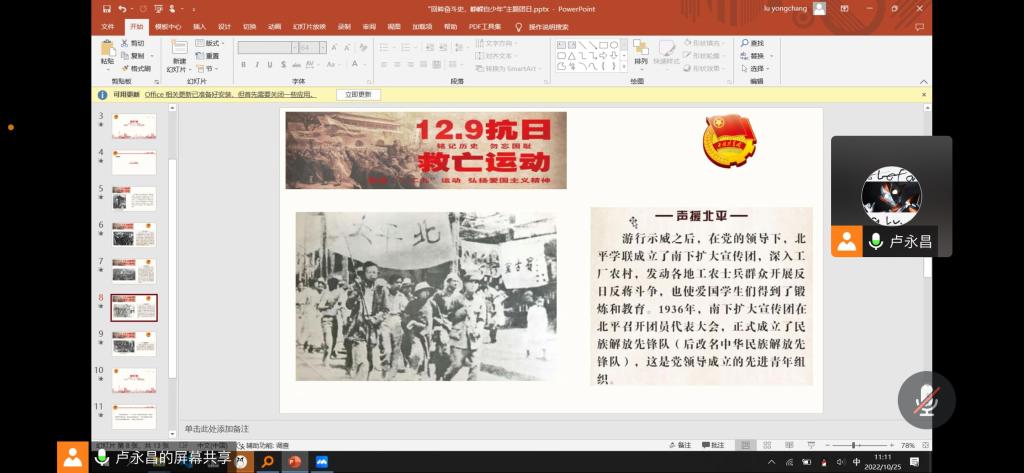The image size is (1024, 473).
Task: Switch to Normal view icon in status bar
Action: pyautogui.click(x=745, y=445)
